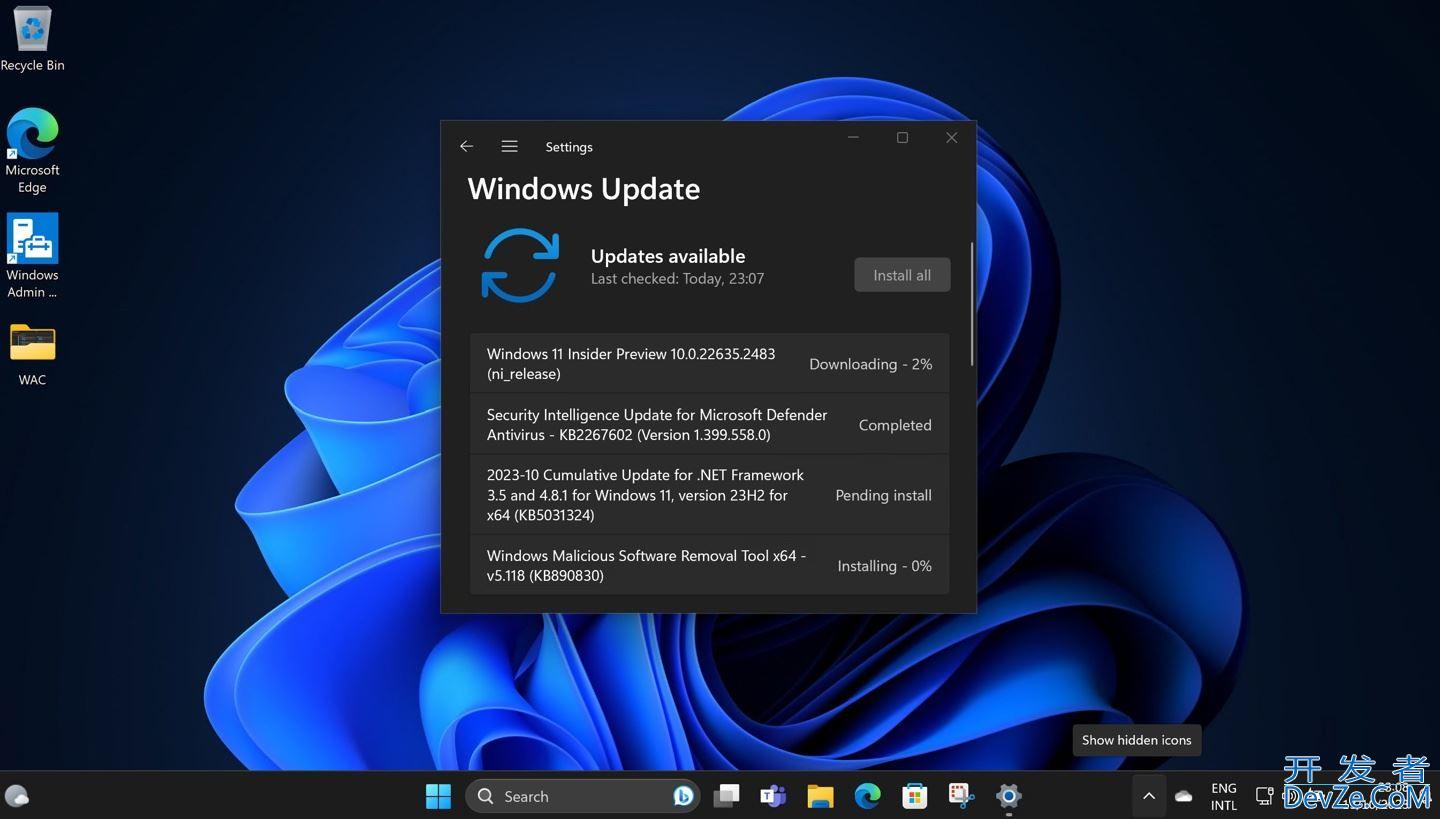
Task: Open the weather widget on the taskbar
Action: click(17, 796)
